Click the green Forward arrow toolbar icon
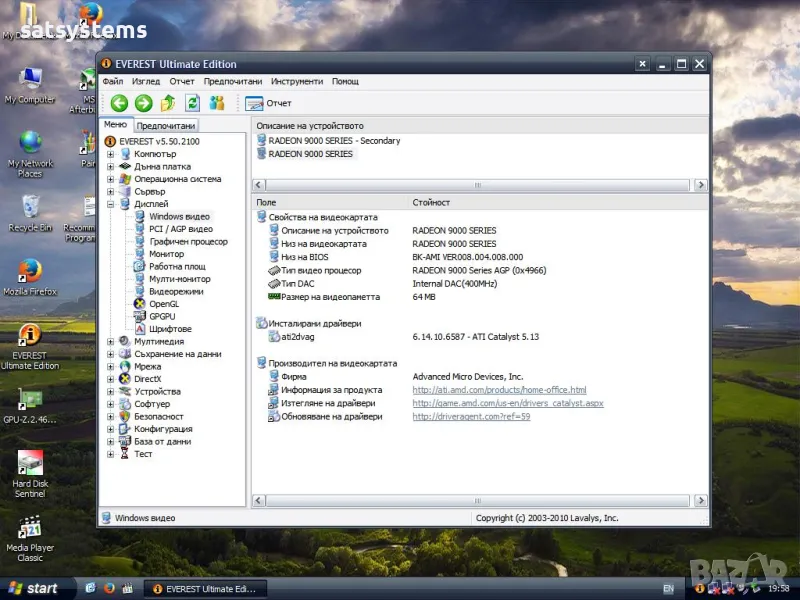The image size is (800, 600). click(x=143, y=103)
